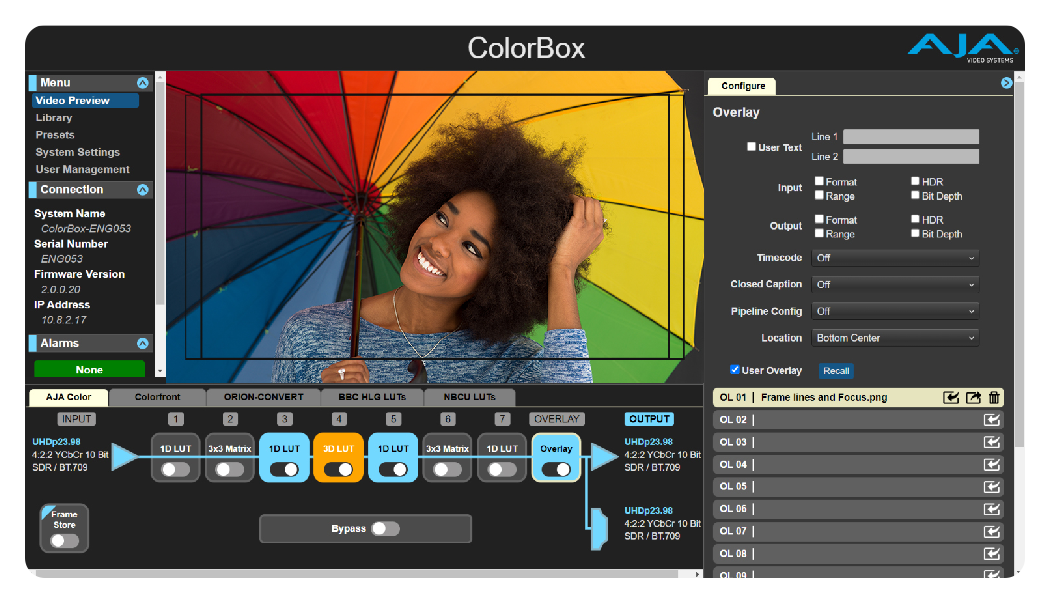Check Output Bit Depth checkbox

pyautogui.click(x=915, y=233)
